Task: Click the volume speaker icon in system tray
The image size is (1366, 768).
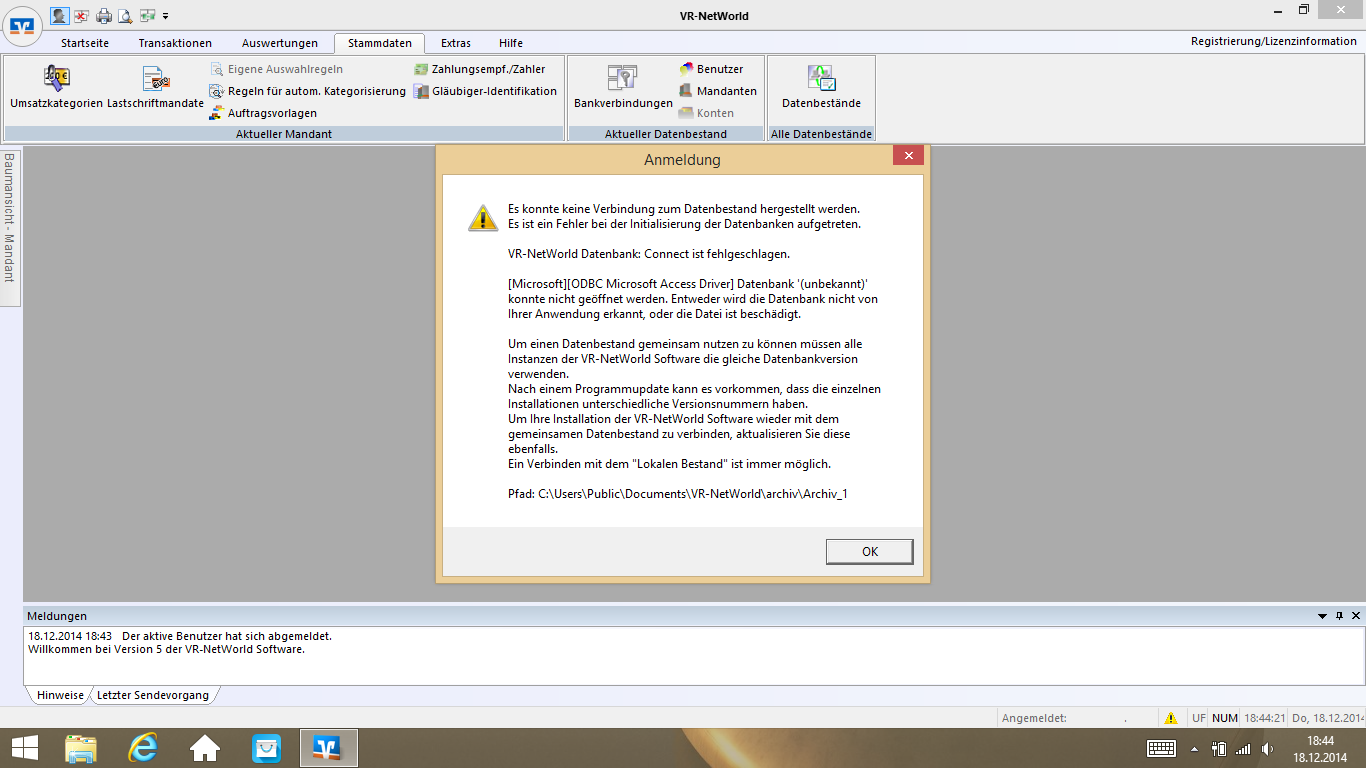Action: click(x=1268, y=748)
